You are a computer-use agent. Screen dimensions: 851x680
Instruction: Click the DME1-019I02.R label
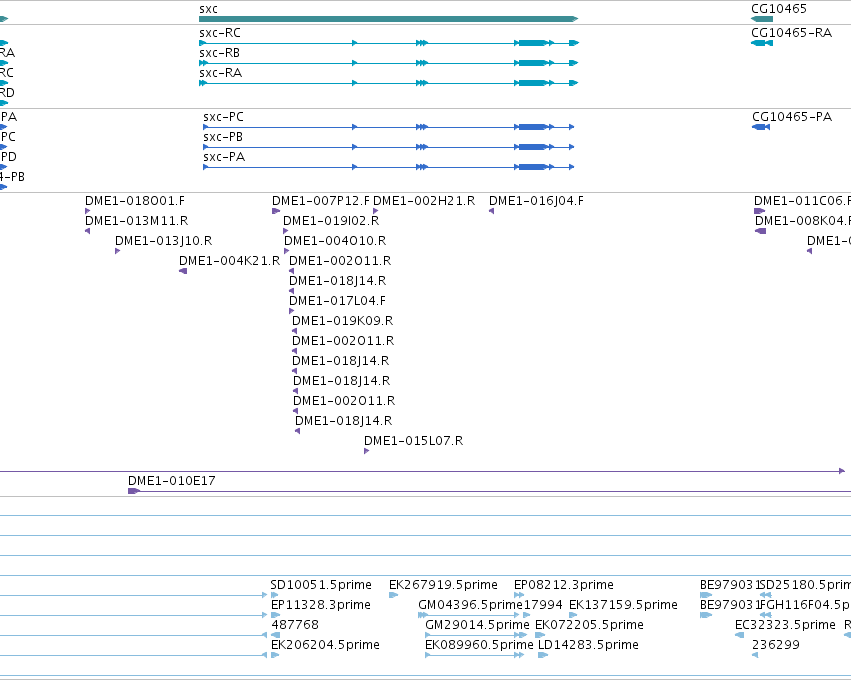coord(331,221)
